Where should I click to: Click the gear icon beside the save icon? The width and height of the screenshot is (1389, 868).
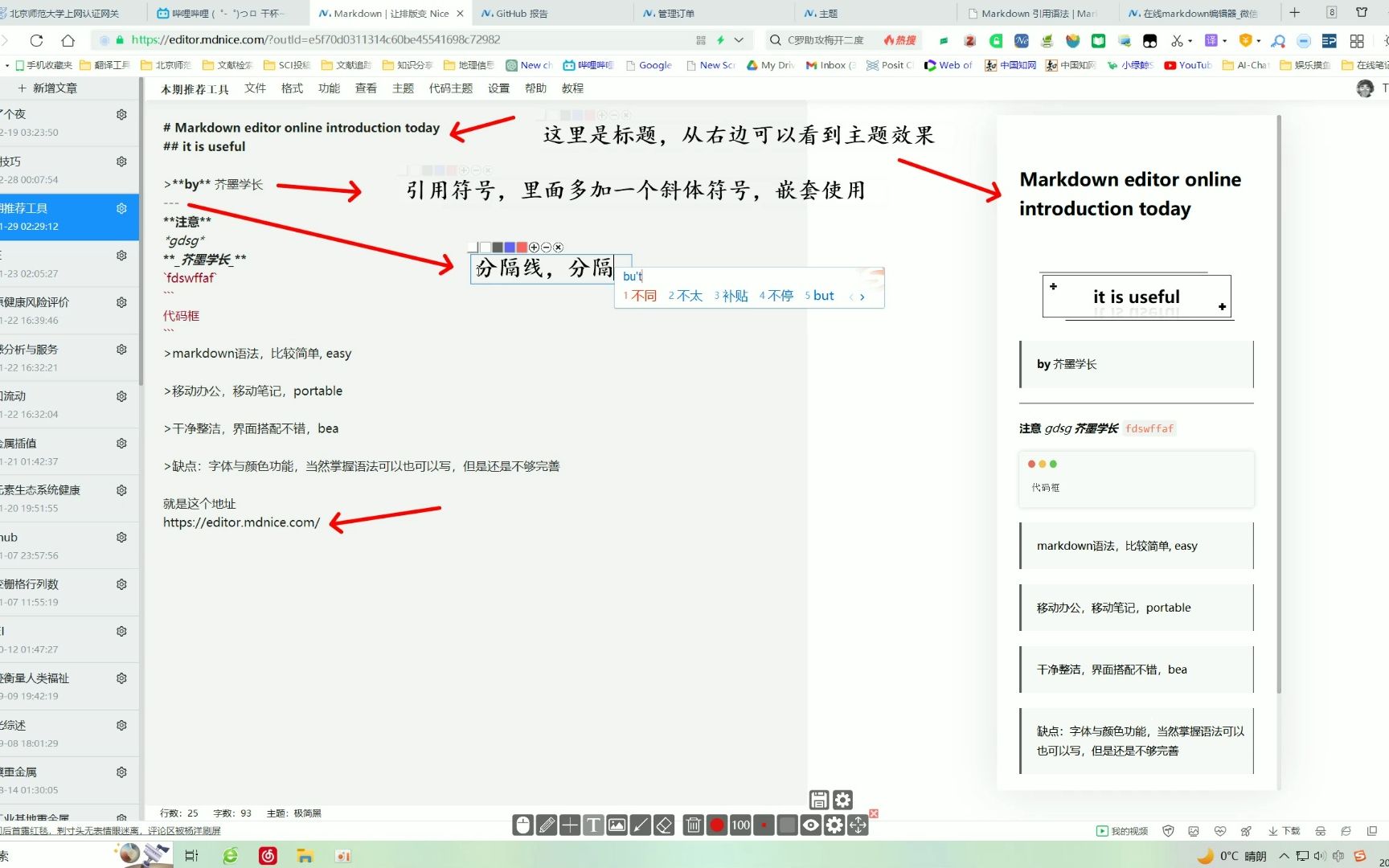point(842,800)
